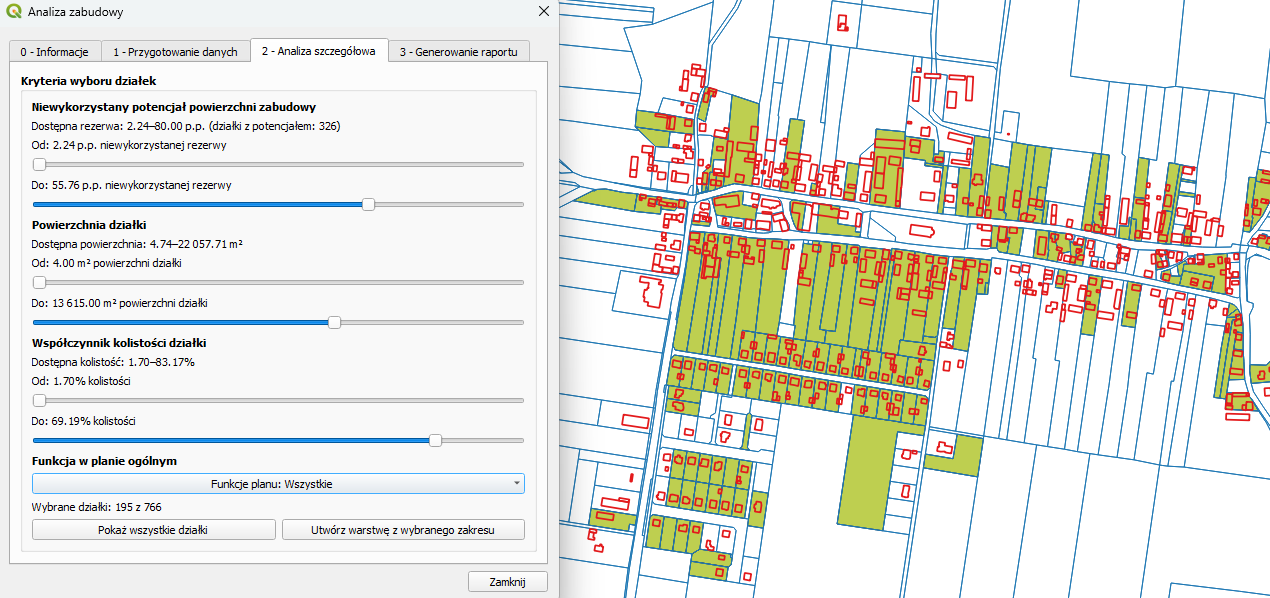The width and height of the screenshot is (1270, 598).
Task: Click the maximum parcel area slider handle
Action: (x=335, y=322)
